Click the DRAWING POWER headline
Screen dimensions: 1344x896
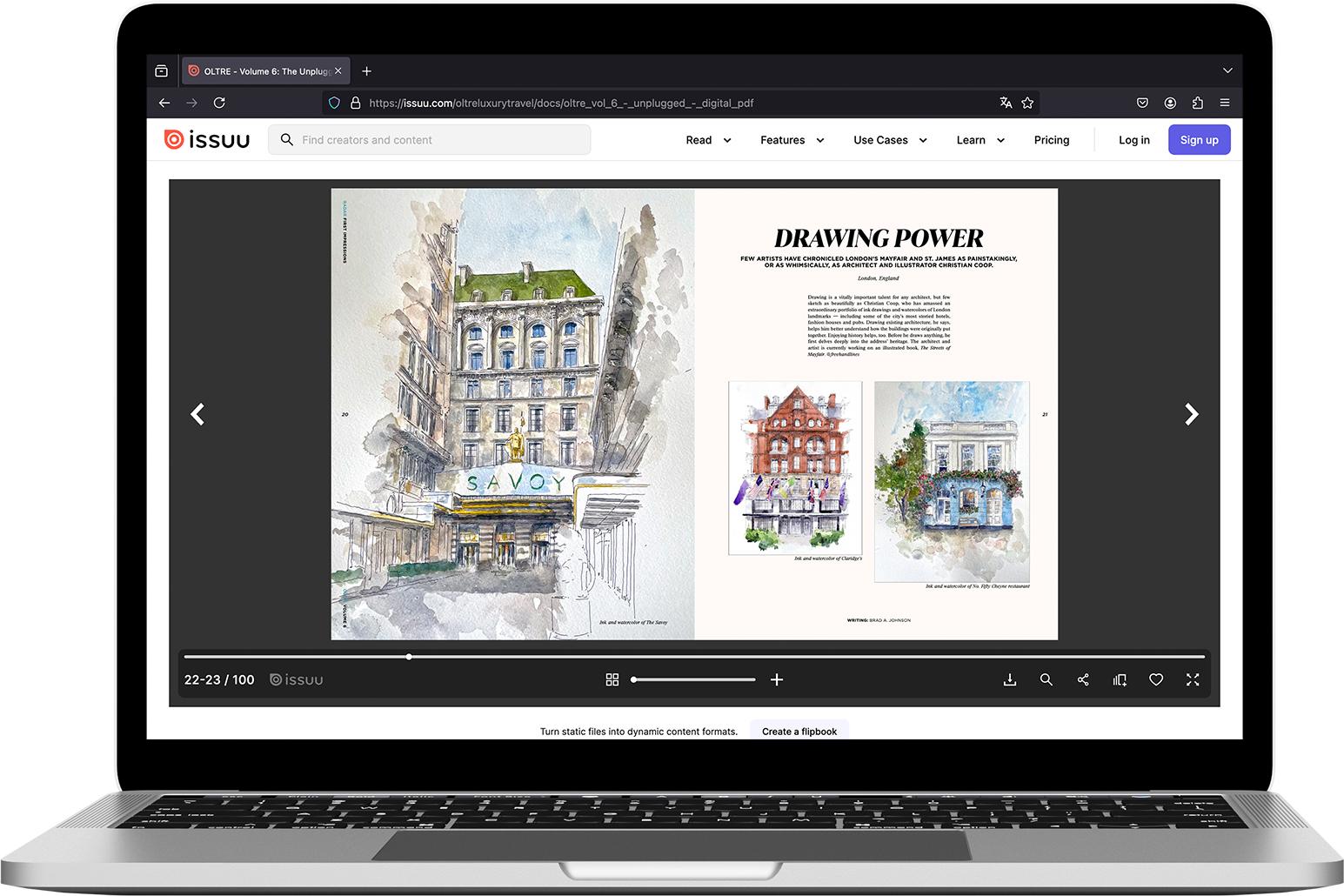[879, 238]
